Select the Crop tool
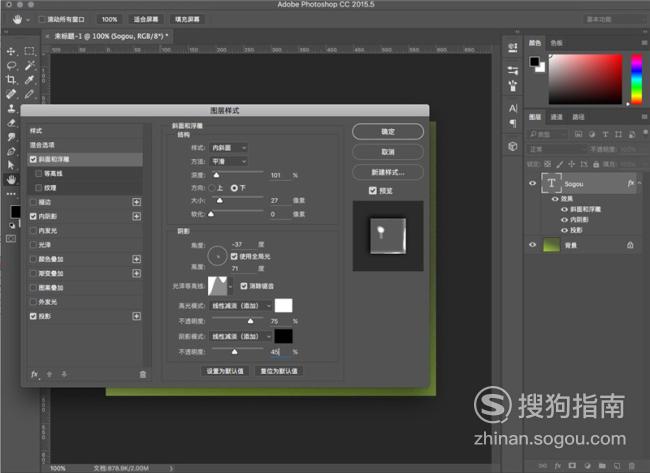This screenshot has width=650, height=473. click(x=11, y=80)
